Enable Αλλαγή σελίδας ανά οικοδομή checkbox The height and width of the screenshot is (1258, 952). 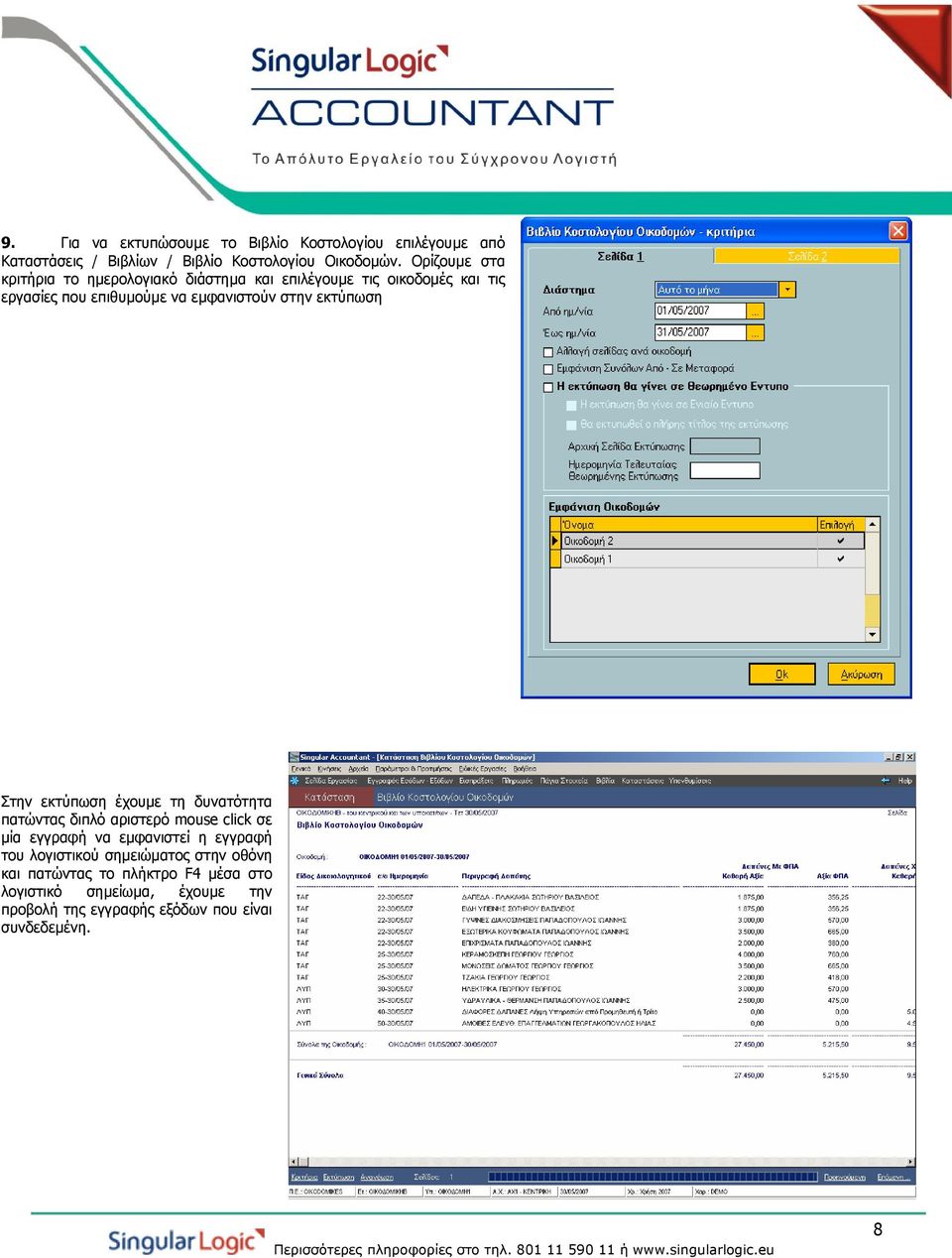point(548,352)
